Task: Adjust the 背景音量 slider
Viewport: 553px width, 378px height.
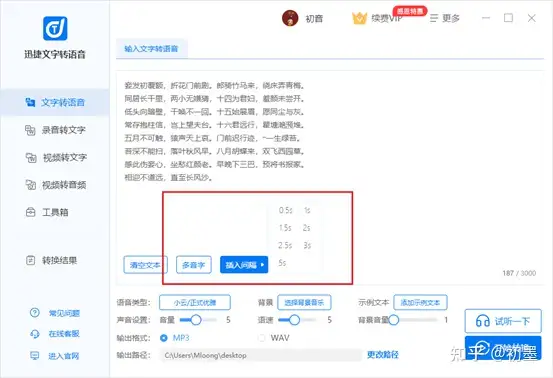Action: pyautogui.click(x=394, y=320)
